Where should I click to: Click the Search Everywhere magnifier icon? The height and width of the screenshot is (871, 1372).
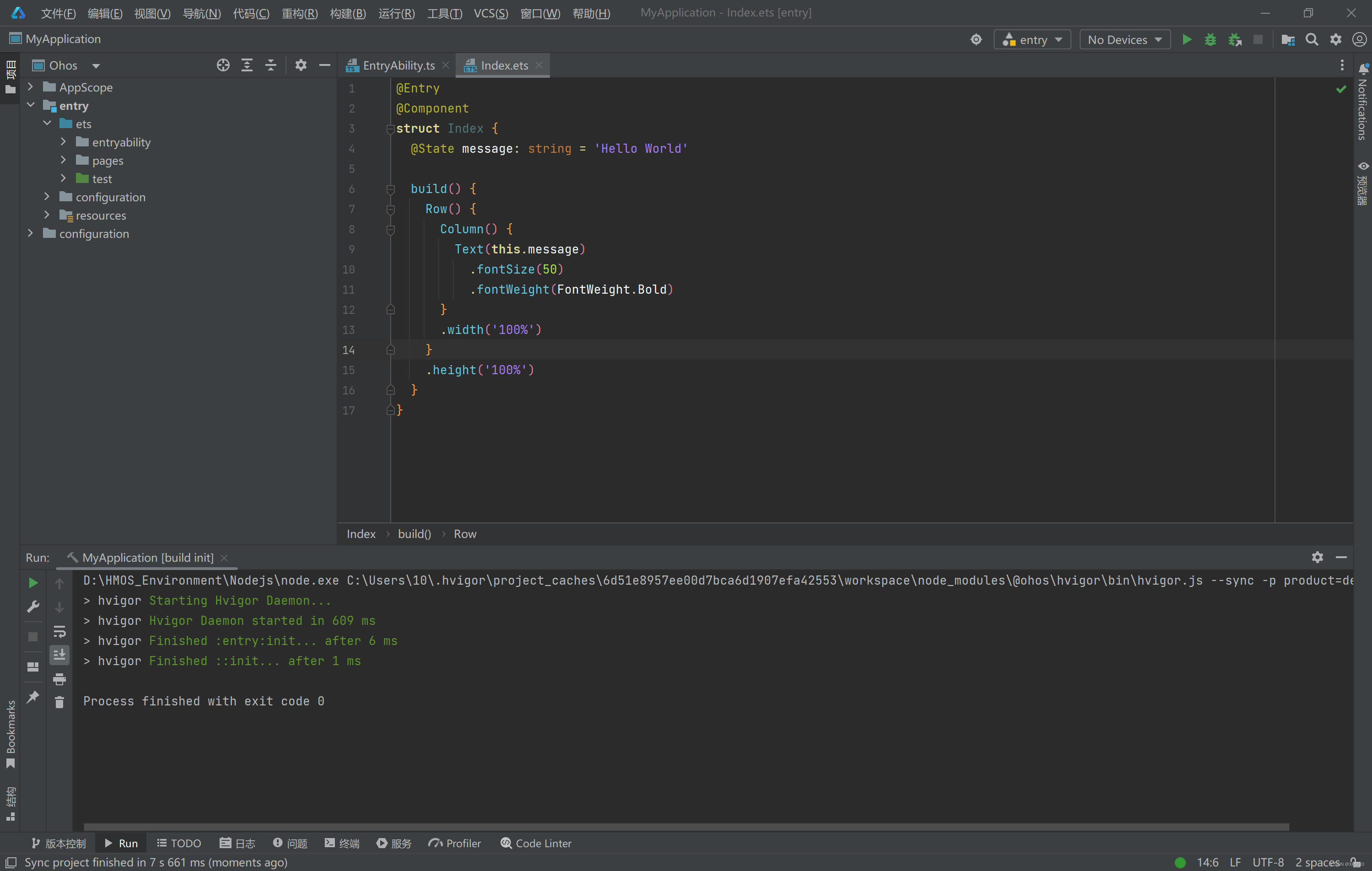(1312, 39)
